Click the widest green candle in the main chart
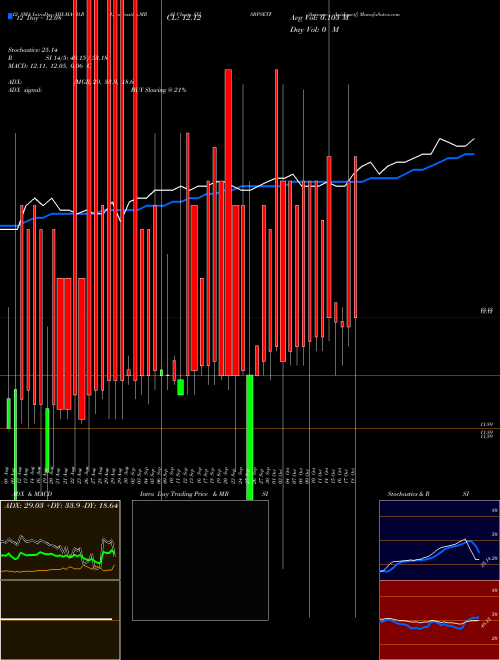500x660 pixels. point(249,438)
